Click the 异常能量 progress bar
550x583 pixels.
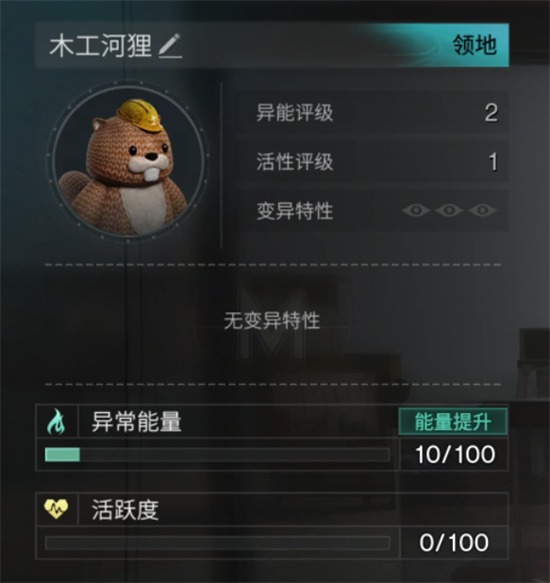click(x=218, y=455)
